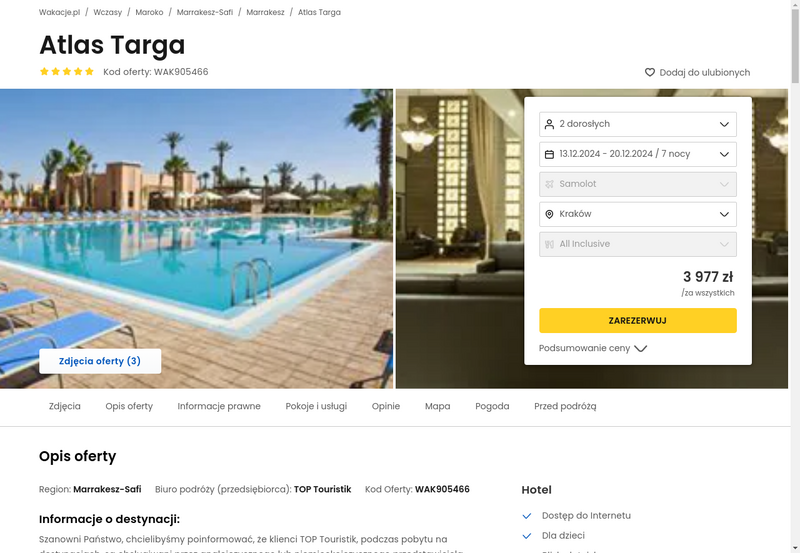Open Zdjęcia oferty (3) photo gallery

(100, 361)
